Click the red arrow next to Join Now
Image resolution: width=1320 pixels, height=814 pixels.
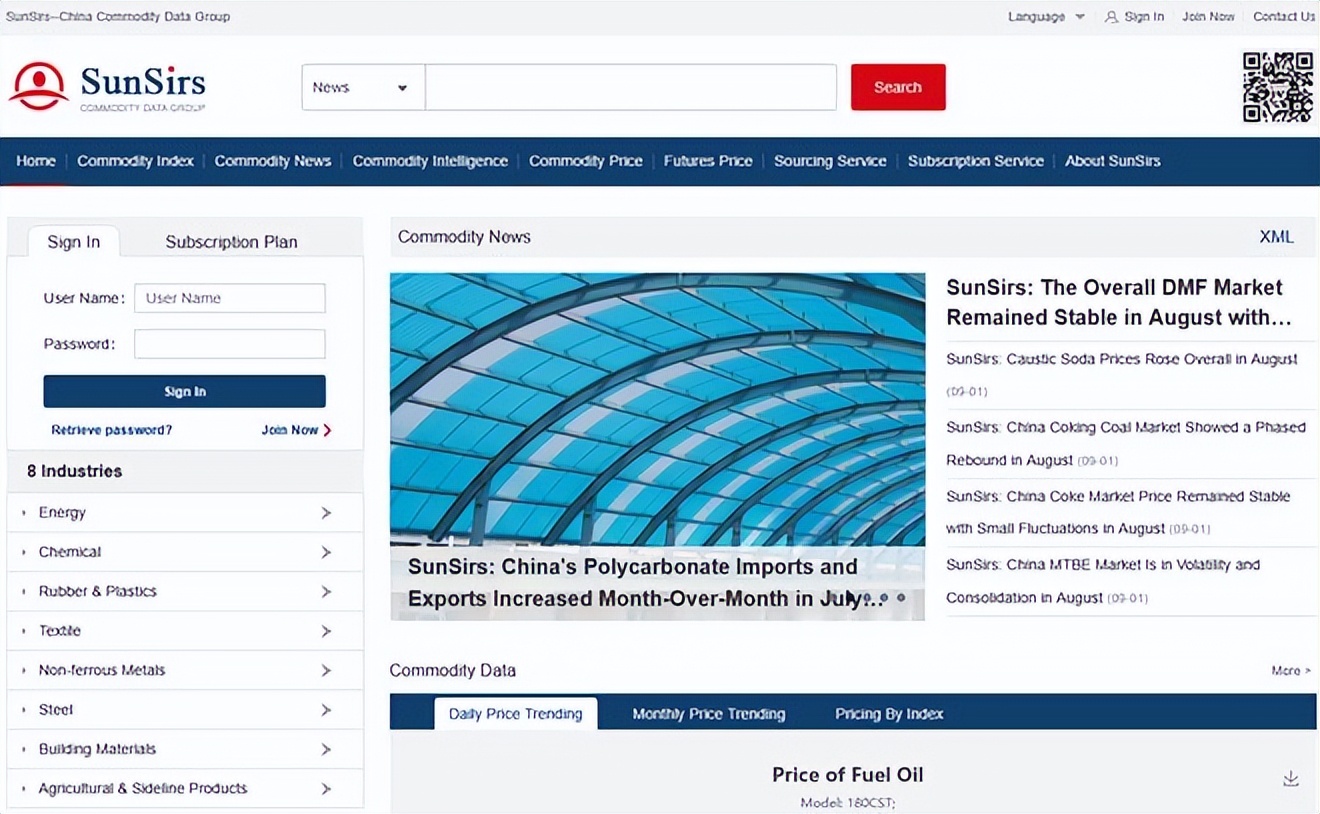tap(327, 430)
